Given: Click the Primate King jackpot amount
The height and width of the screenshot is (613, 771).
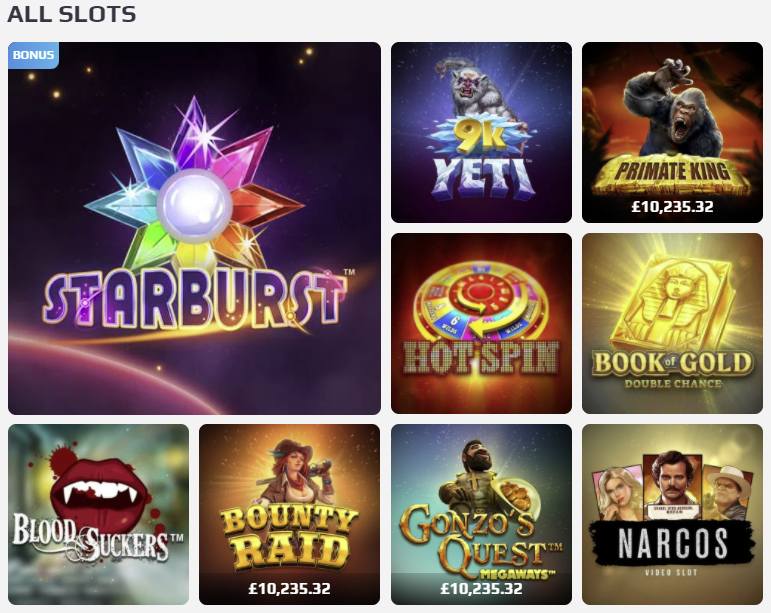Looking at the screenshot, I should point(672,206).
